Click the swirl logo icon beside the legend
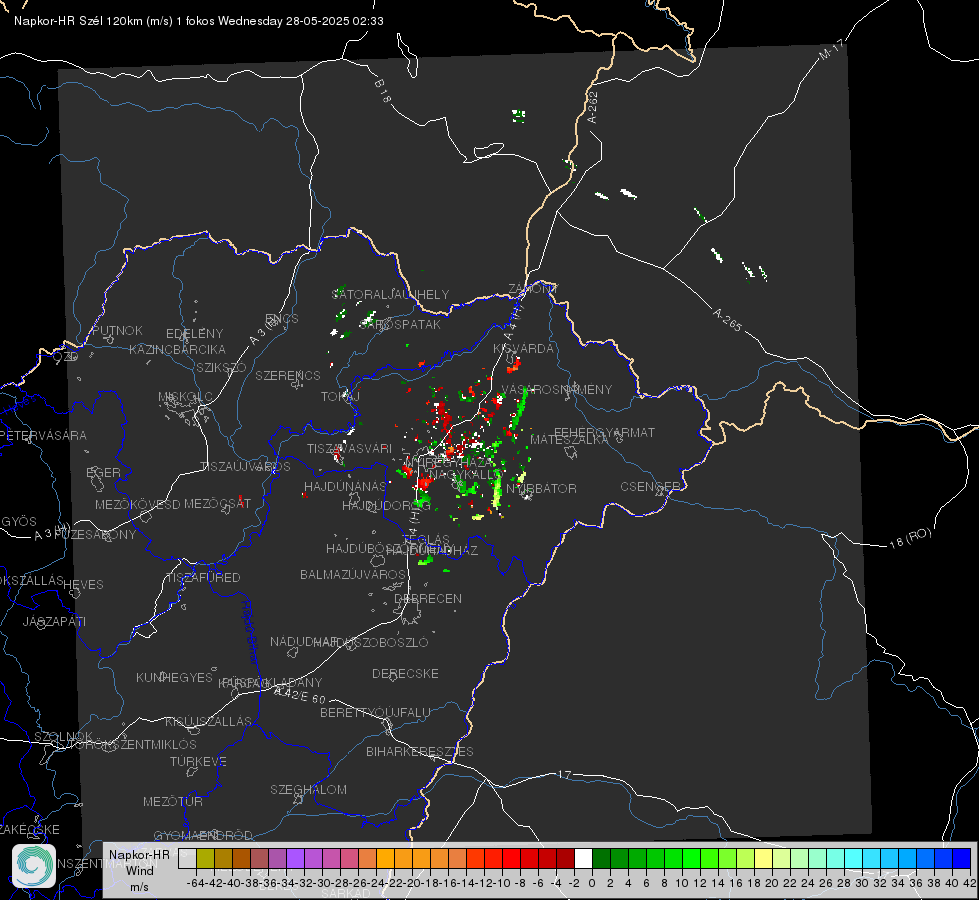979x900 pixels. [x=34, y=866]
